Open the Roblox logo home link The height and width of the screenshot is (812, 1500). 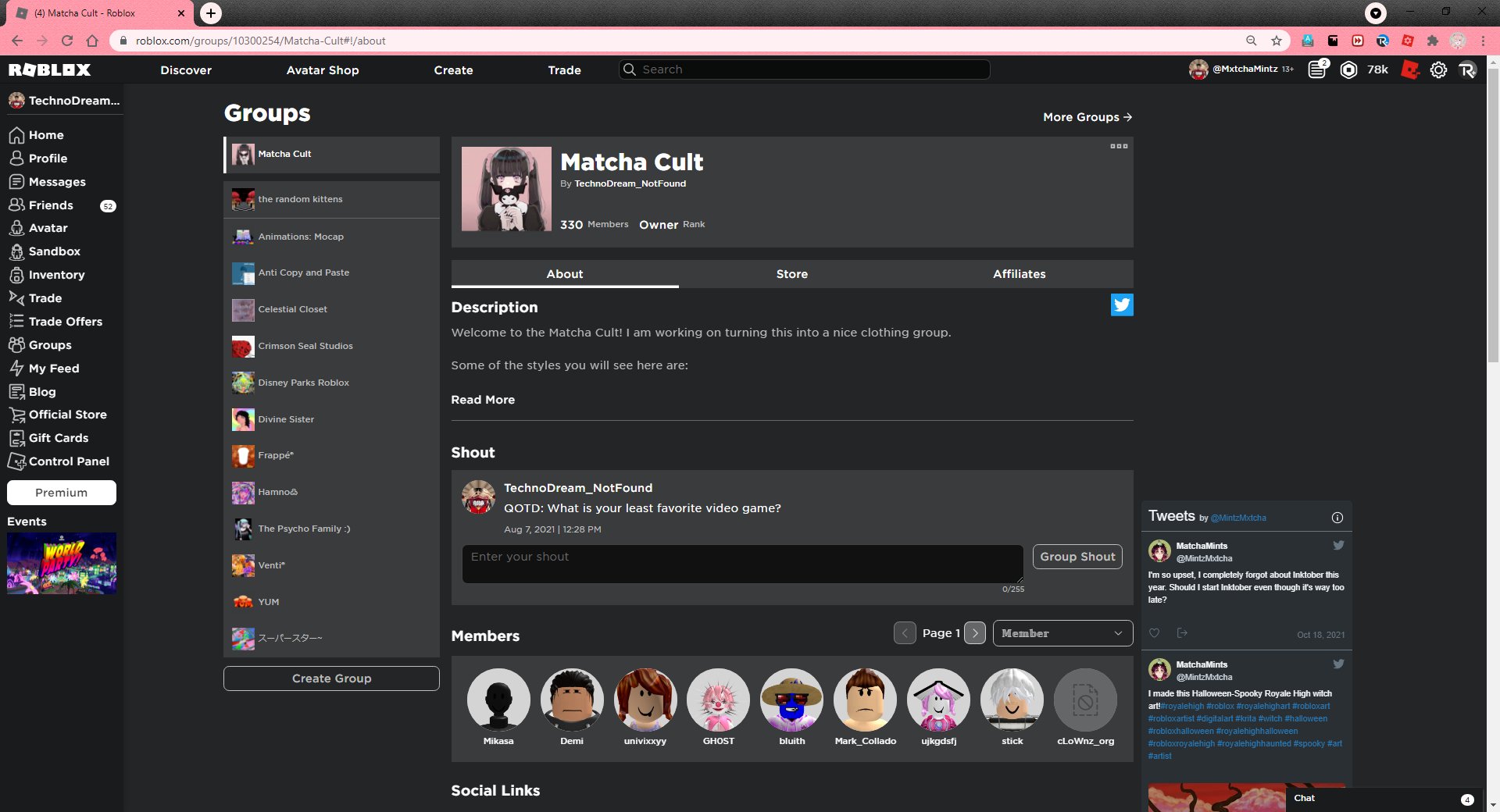coord(49,69)
